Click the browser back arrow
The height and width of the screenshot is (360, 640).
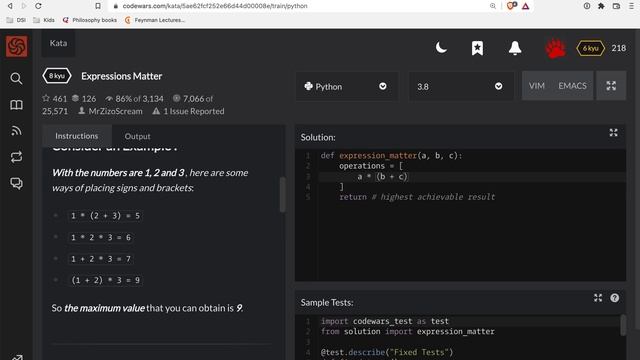10,6
